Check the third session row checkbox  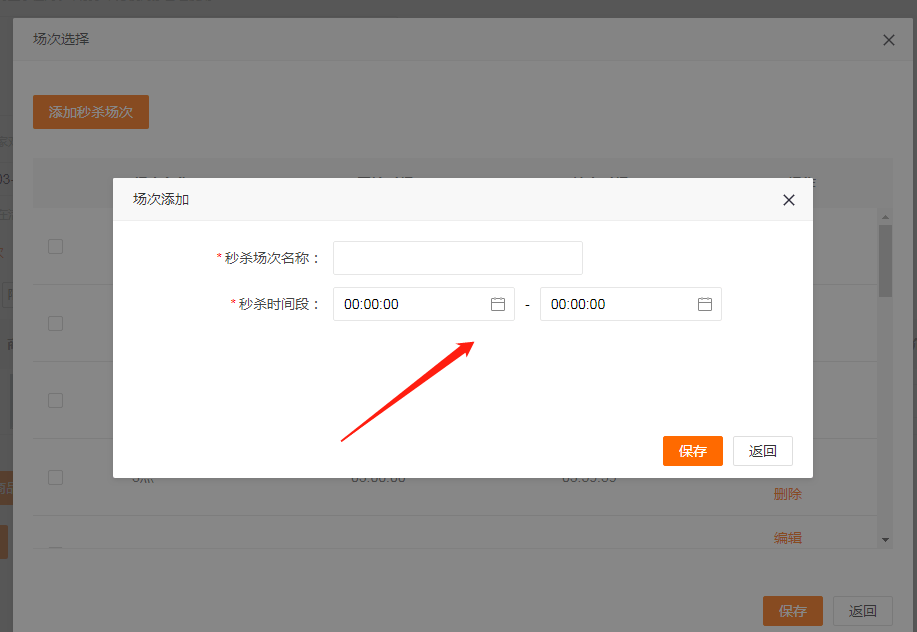(55, 400)
